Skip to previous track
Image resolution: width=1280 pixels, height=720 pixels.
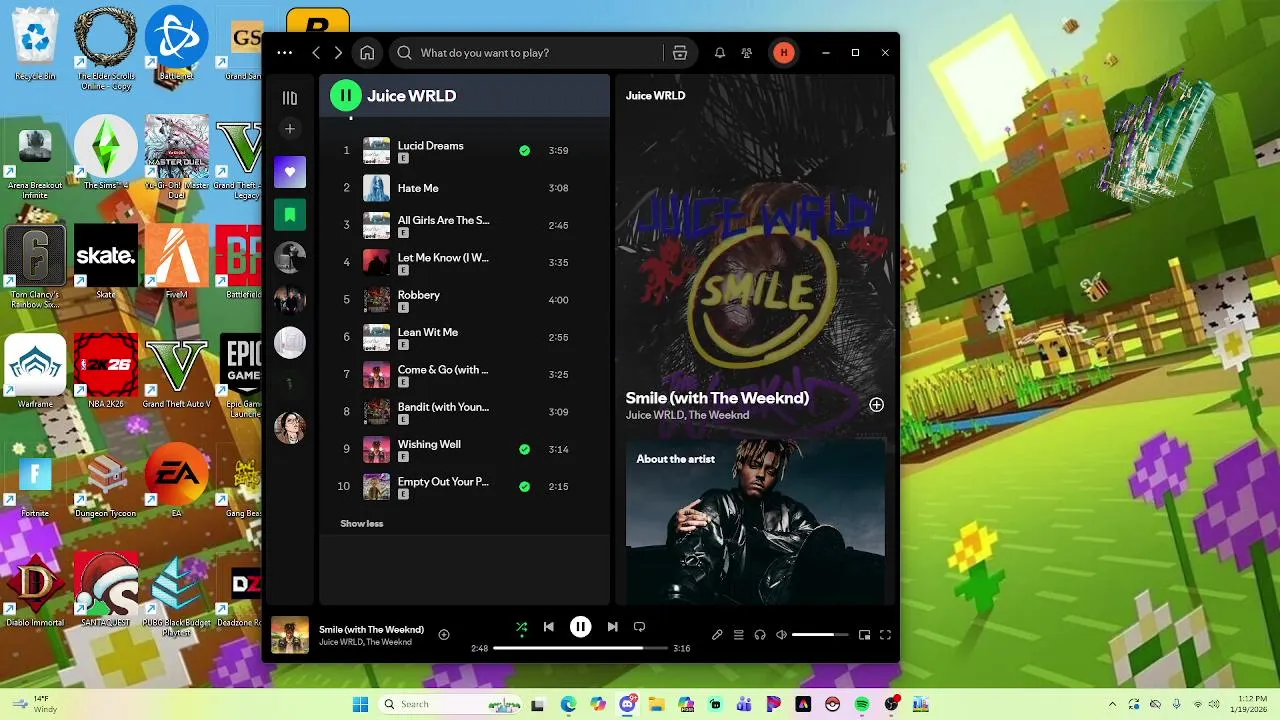tap(548, 627)
